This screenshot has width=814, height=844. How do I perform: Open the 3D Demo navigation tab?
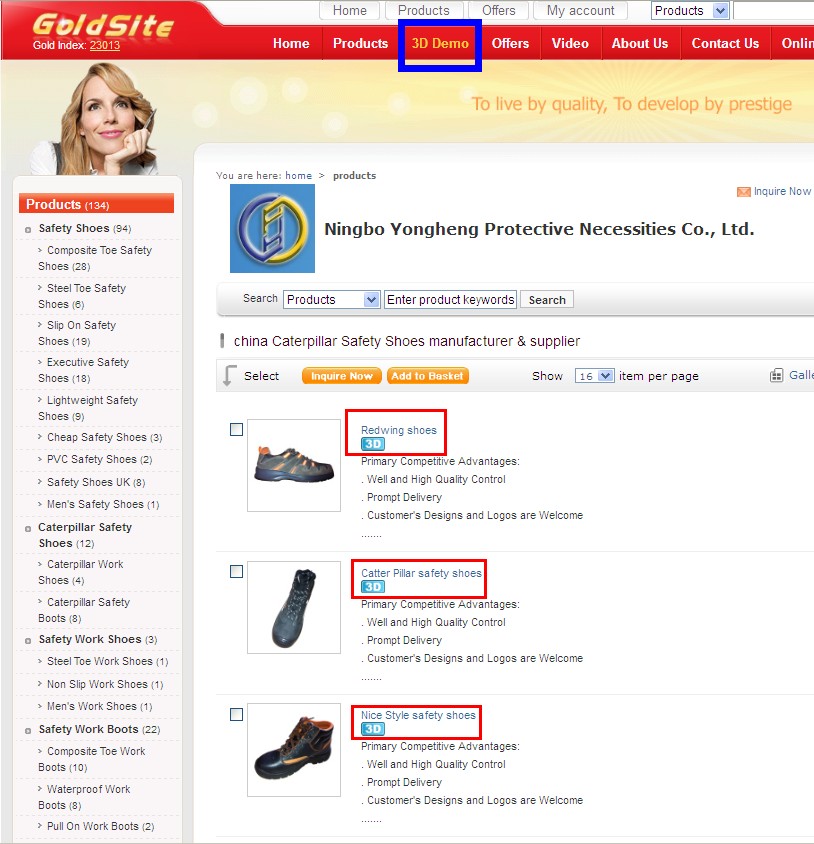click(440, 44)
